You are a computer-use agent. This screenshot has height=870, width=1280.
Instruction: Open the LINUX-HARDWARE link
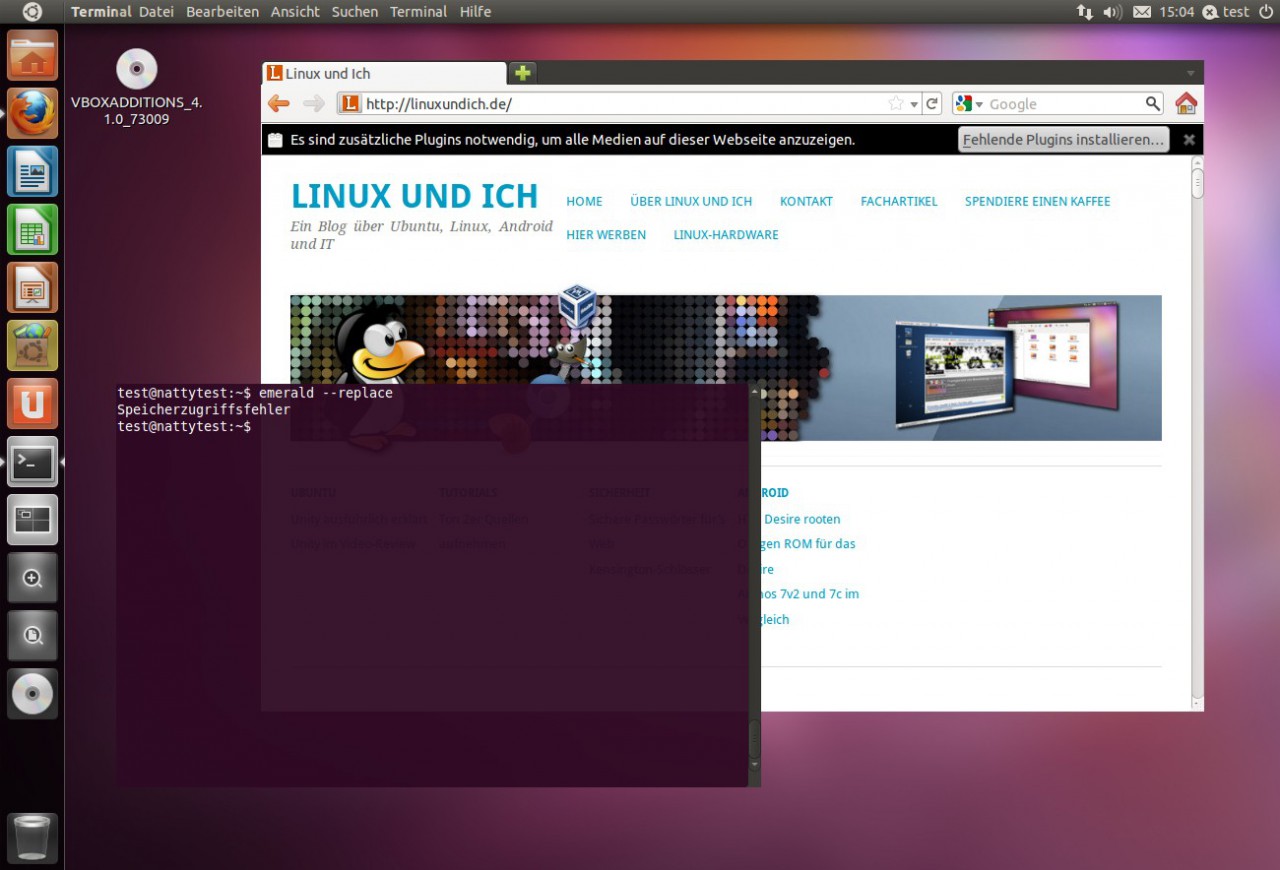[726, 235]
